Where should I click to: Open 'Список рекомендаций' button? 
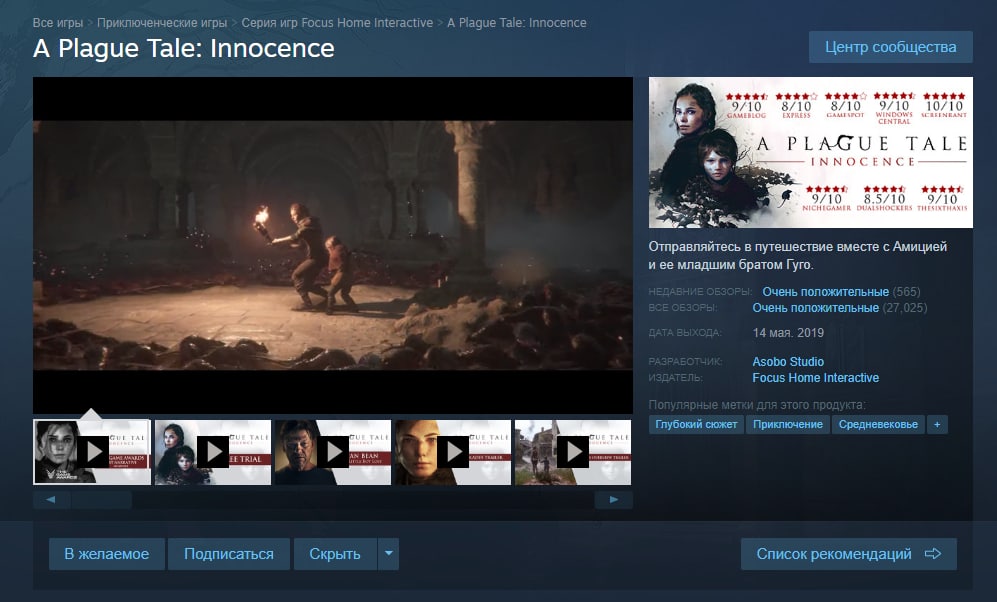(x=848, y=554)
